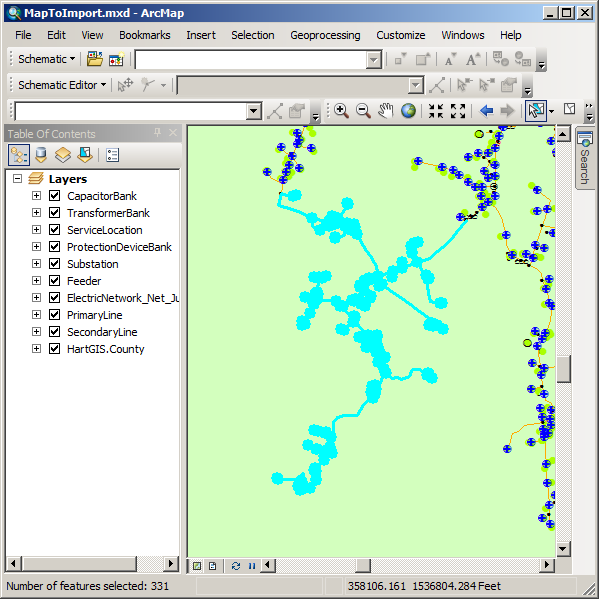
Task: List By Source in Table Of Contents
Action: [x=41, y=155]
